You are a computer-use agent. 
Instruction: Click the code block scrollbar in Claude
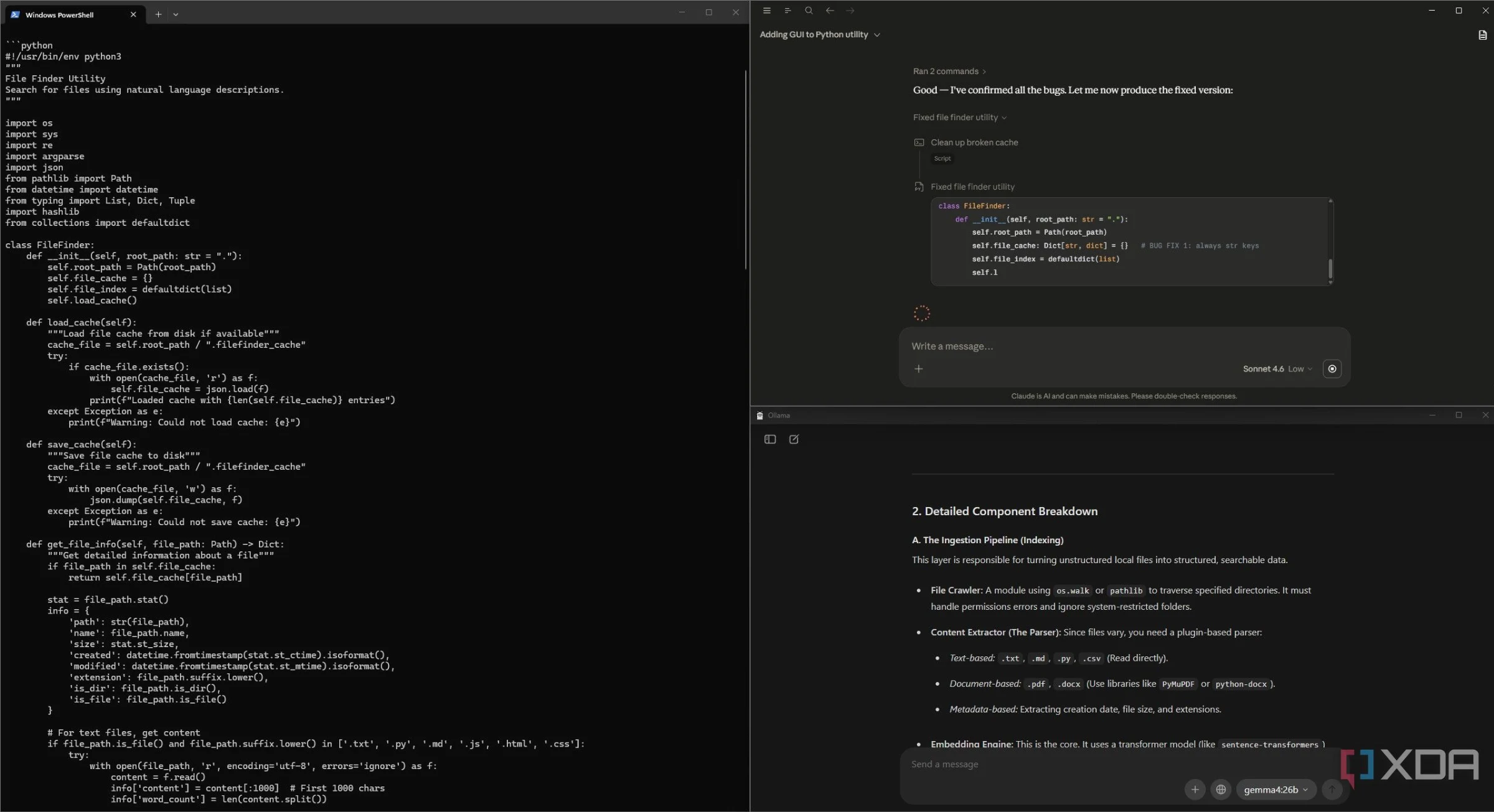click(1330, 268)
